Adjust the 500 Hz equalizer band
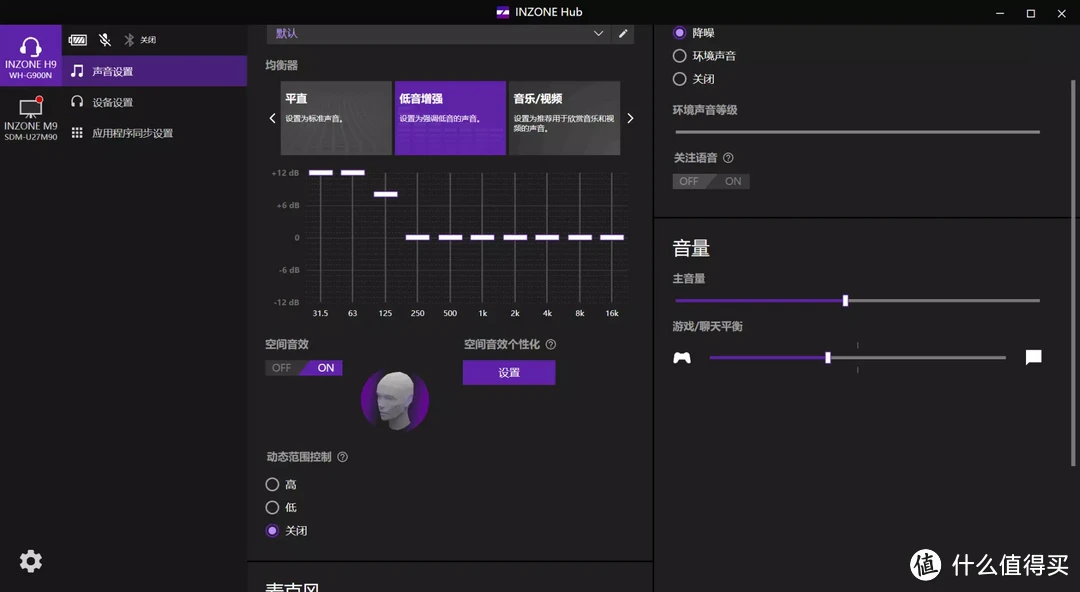 coord(450,237)
